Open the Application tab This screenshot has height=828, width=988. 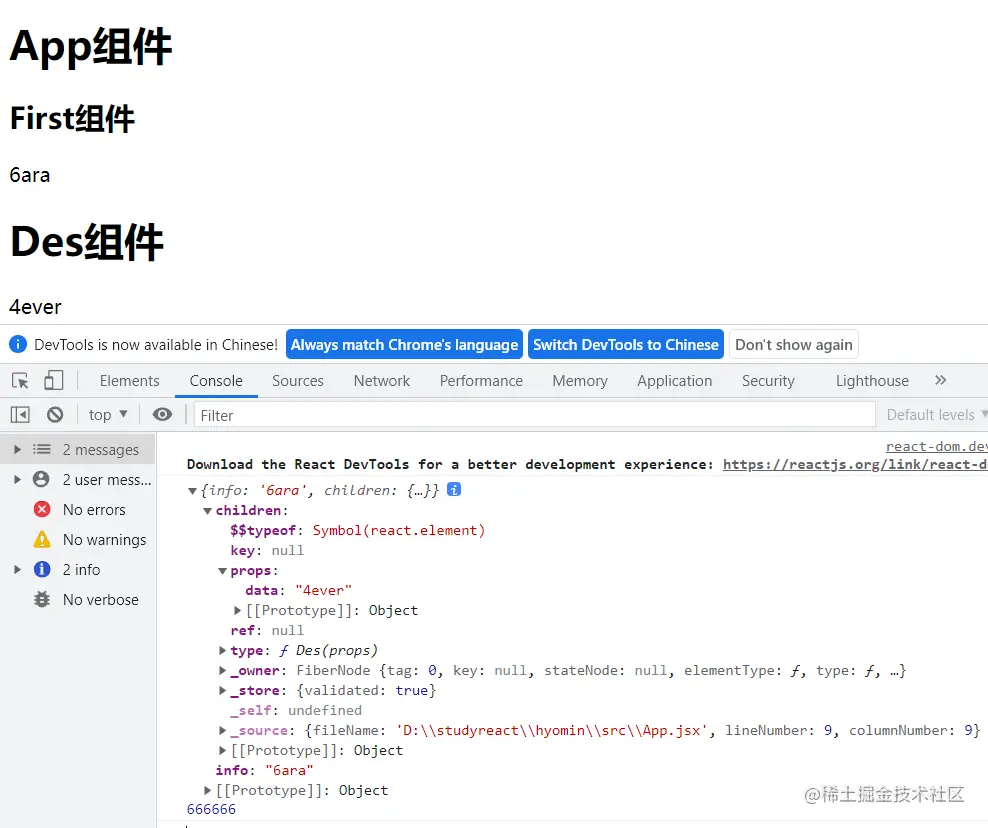674,381
